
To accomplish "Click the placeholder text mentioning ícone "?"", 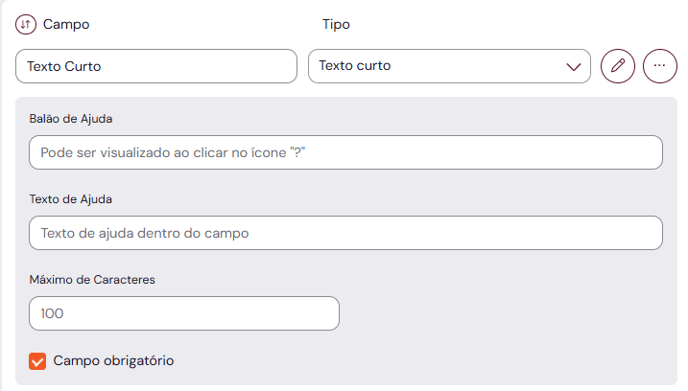I will pyautogui.click(x=173, y=152).
